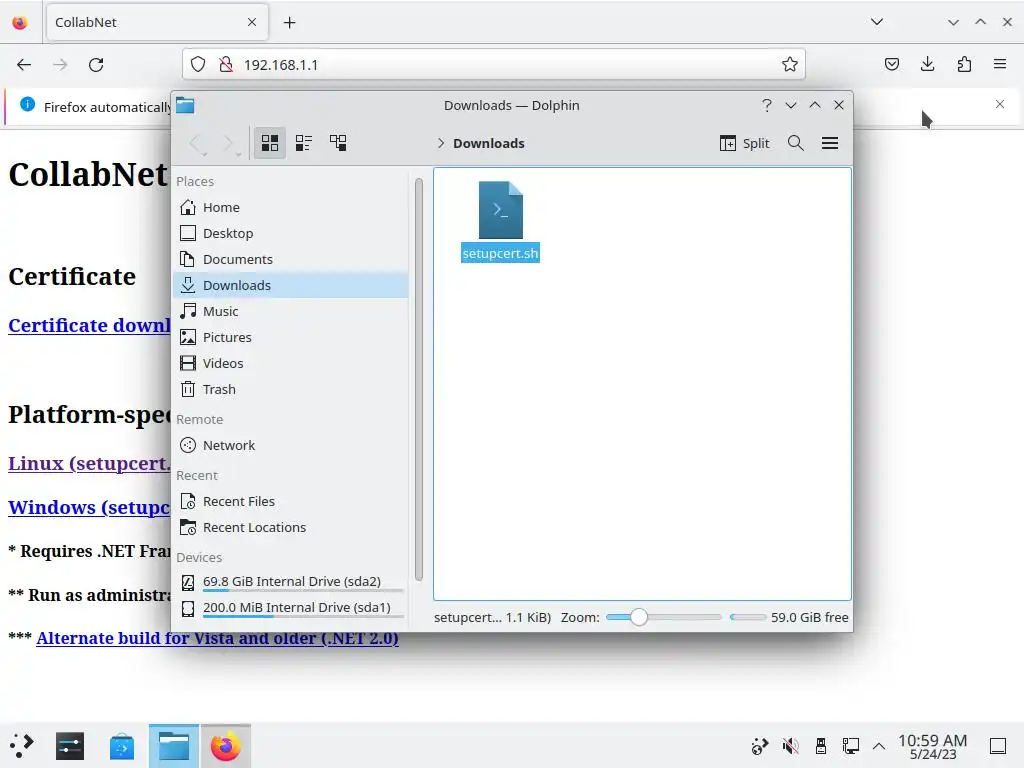Open Recent Files in the sidebar

coord(291,502)
